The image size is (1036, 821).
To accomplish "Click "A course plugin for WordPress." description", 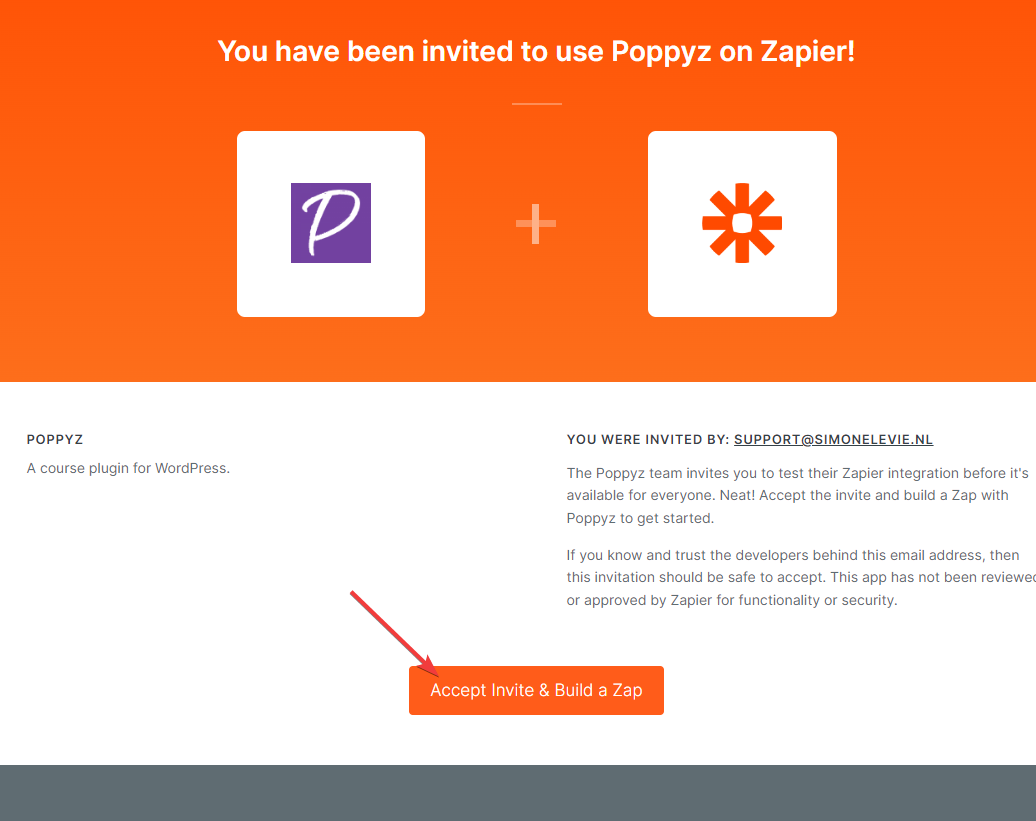I will coord(128,467).
